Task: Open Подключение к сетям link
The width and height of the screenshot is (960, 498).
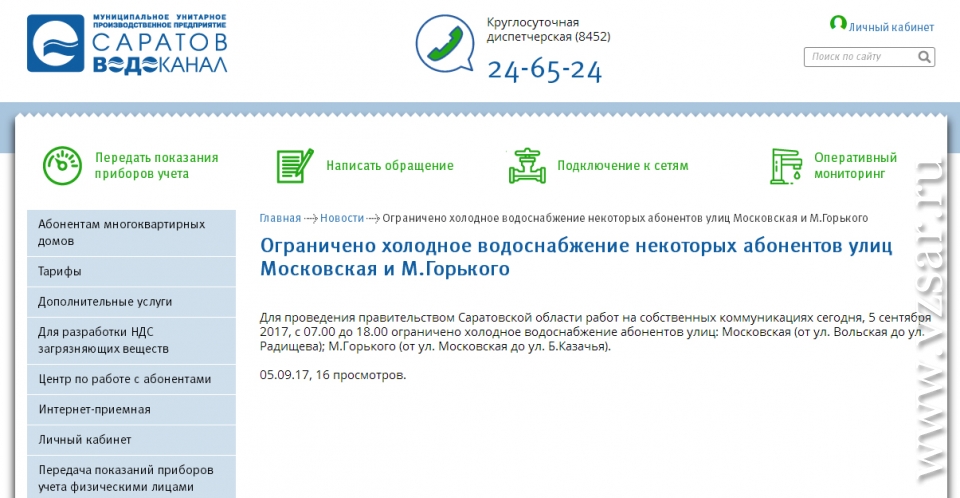Action: pyautogui.click(x=623, y=165)
